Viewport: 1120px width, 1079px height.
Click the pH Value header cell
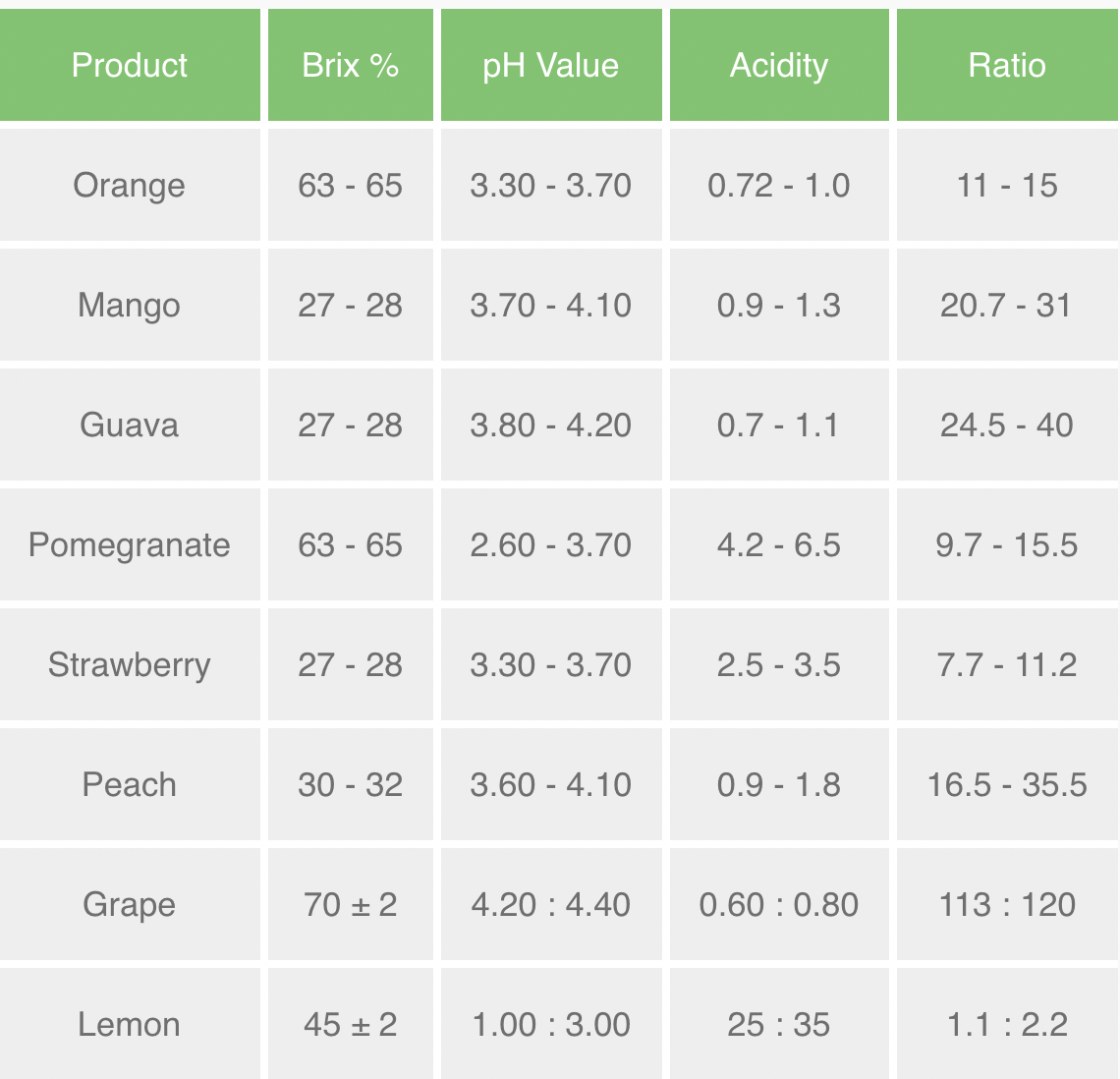[550, 65]
